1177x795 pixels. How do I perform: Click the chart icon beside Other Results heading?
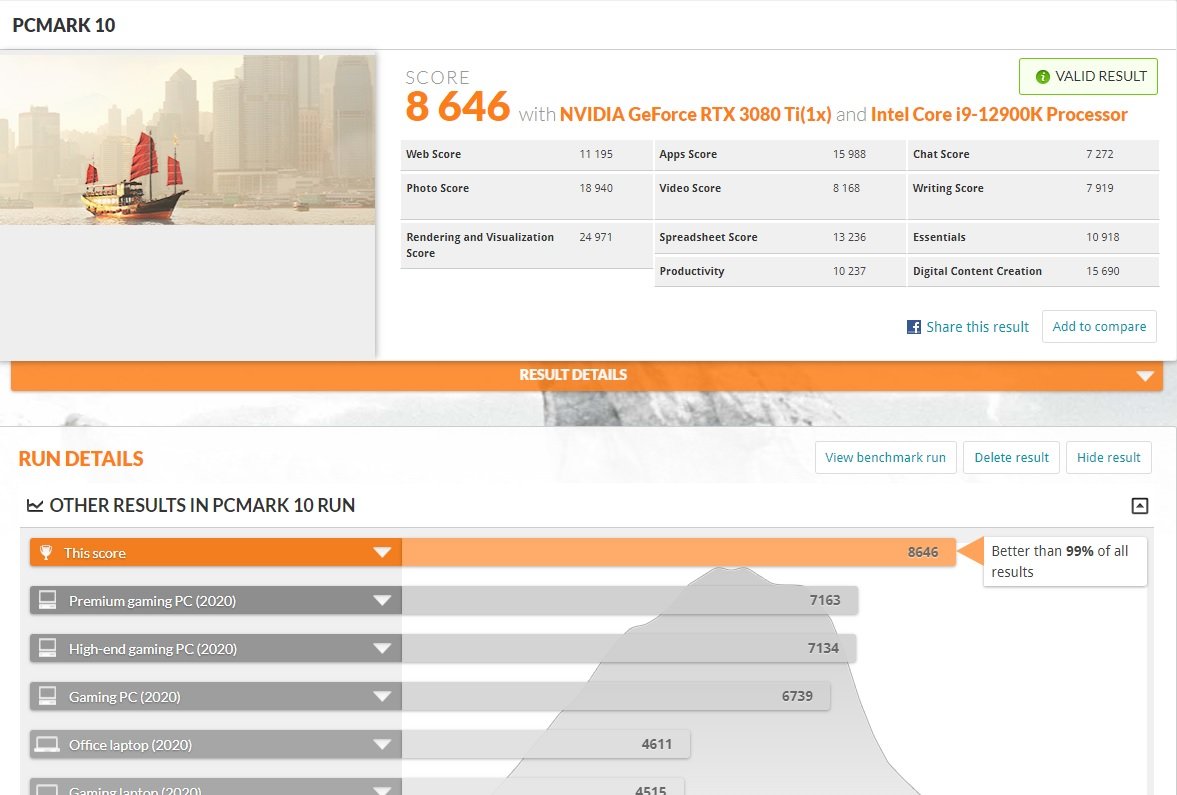tap(35, 505)
